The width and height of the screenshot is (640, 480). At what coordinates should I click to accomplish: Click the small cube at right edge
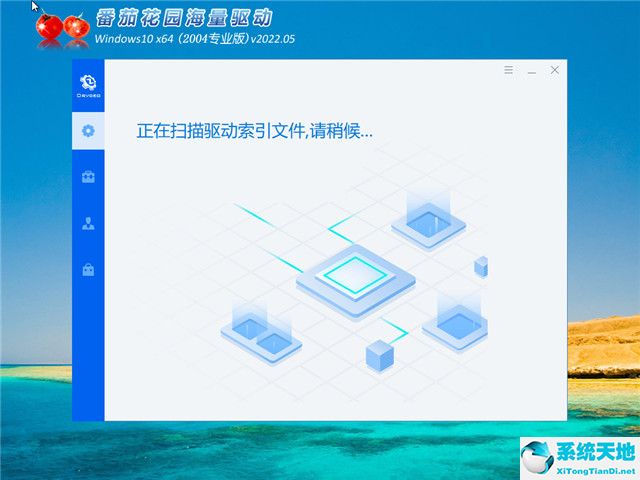pos(481,266)
